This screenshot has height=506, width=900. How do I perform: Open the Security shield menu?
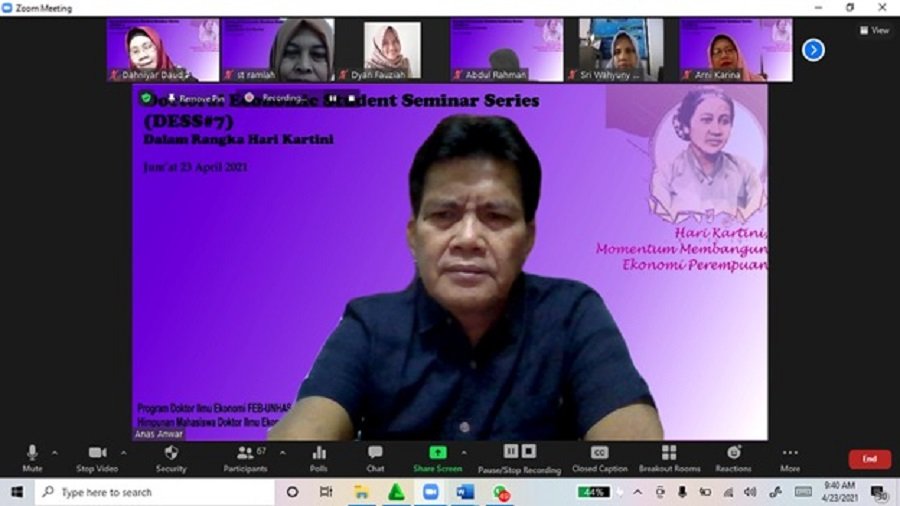pos(171,458)
